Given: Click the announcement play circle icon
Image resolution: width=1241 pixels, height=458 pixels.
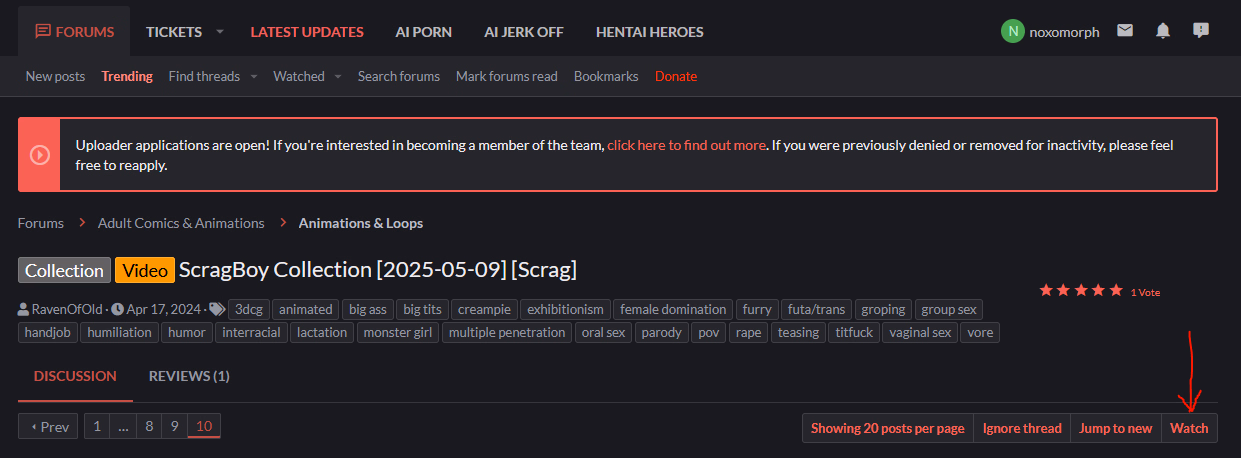Looking at the screenshot, I should pyautogui.click(x=40, y=155).
